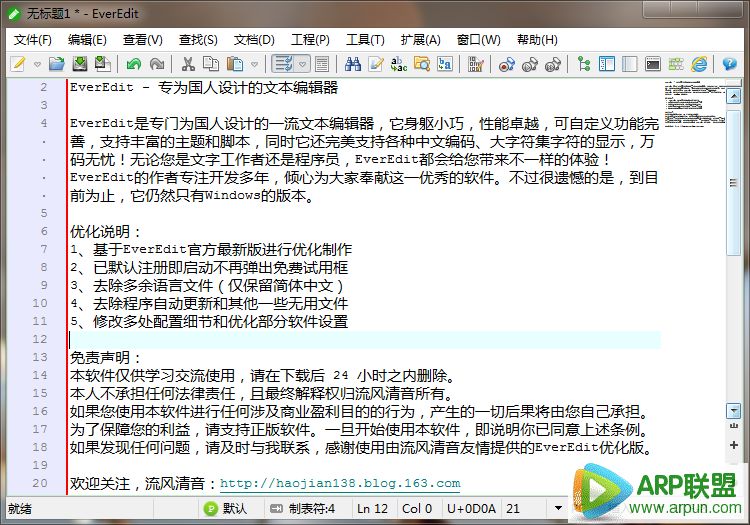
Task: Create a new file with the pencil icon
Action: pos(18,64)
